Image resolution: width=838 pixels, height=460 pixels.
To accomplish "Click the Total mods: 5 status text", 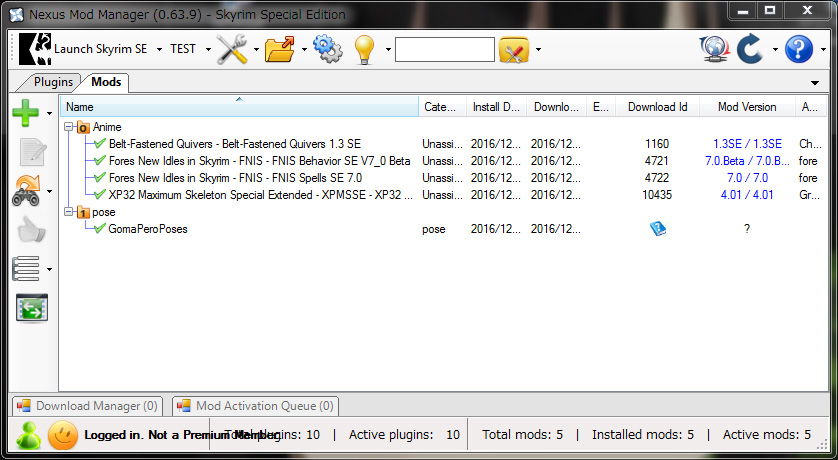I will (x=523, y=435).
